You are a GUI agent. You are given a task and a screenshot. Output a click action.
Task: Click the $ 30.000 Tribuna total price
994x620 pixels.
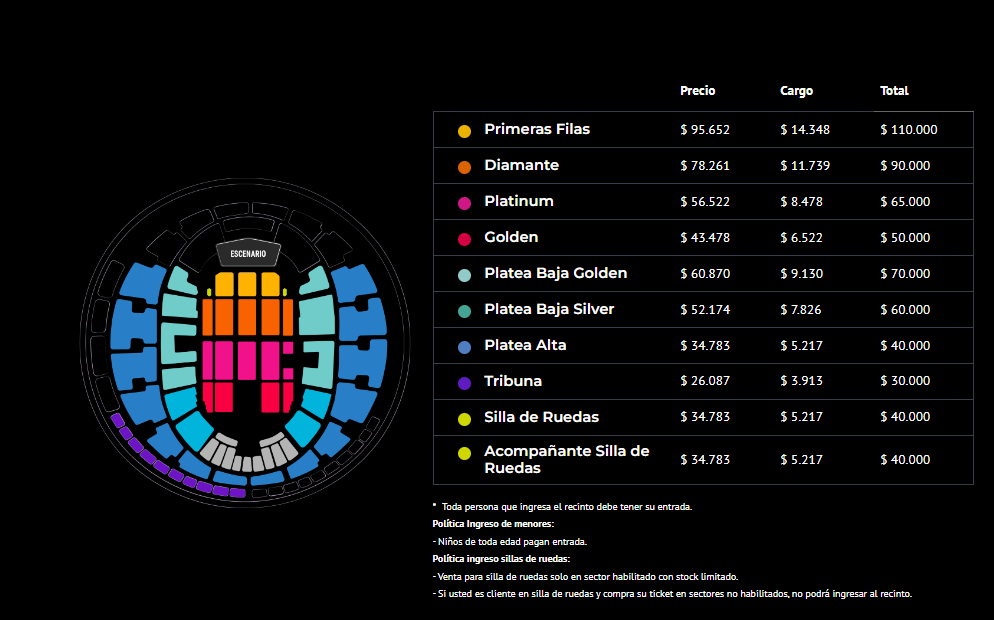coord(904,381)
